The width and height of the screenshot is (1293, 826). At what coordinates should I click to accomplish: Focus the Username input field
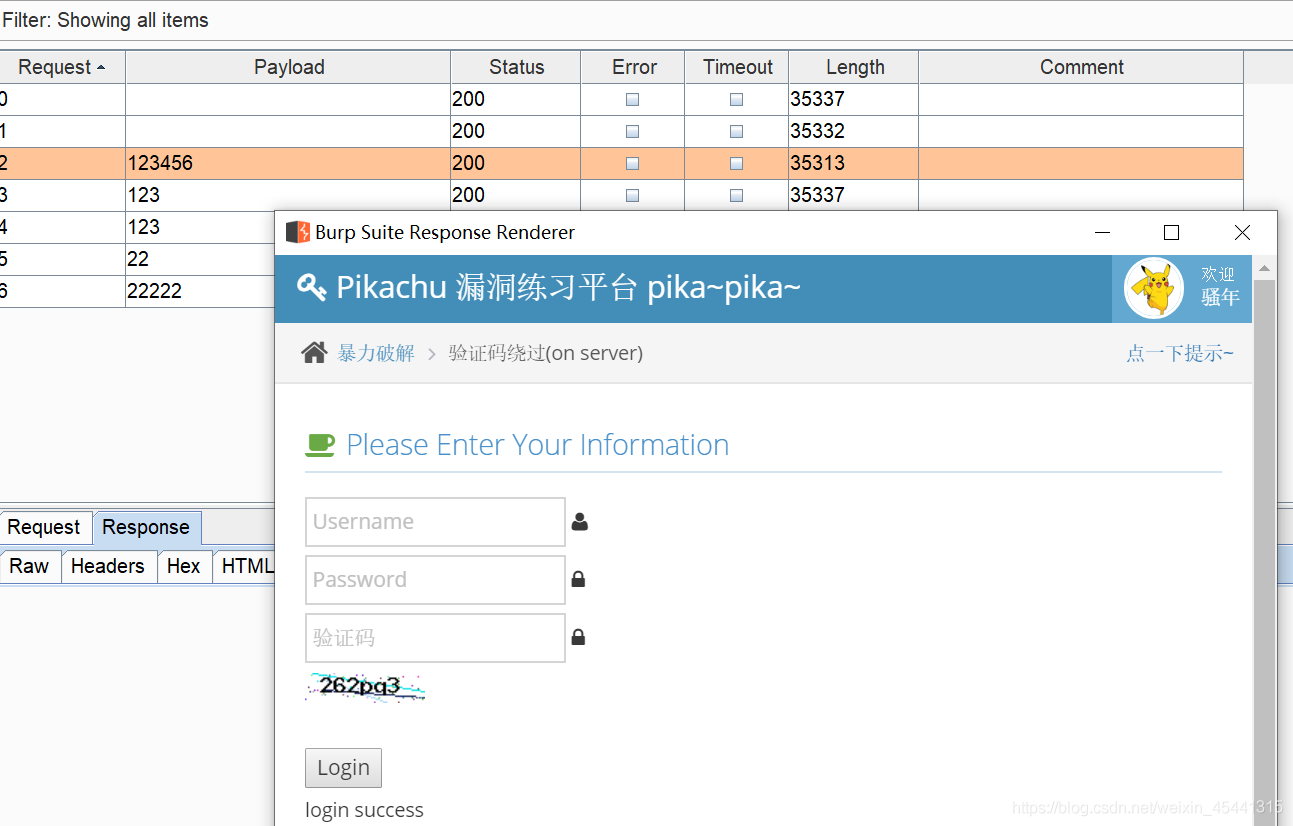click(435, 522)
